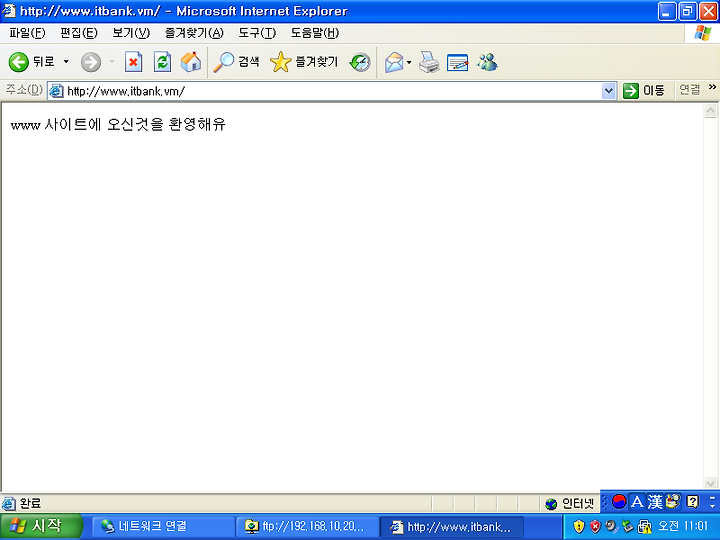Open the 파일(F) menu
Viewport: 720px width, 540px height.
[27, 33]
